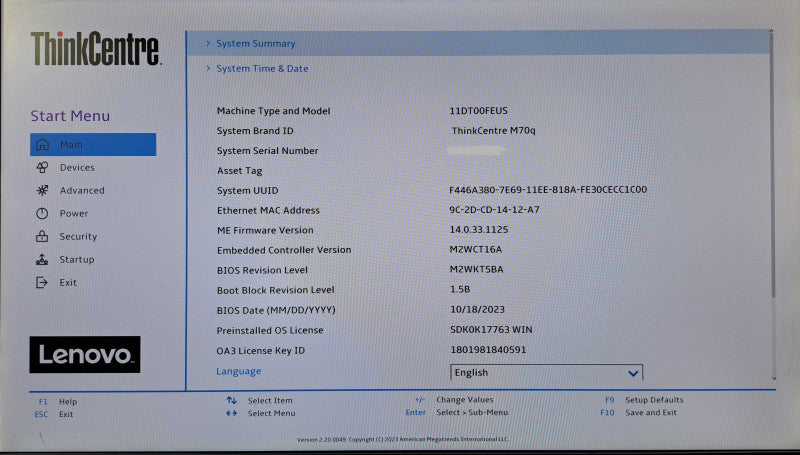Open the System Summary submenu link
800x455 pixels.
pyautogui.click(x=256, y=43)
